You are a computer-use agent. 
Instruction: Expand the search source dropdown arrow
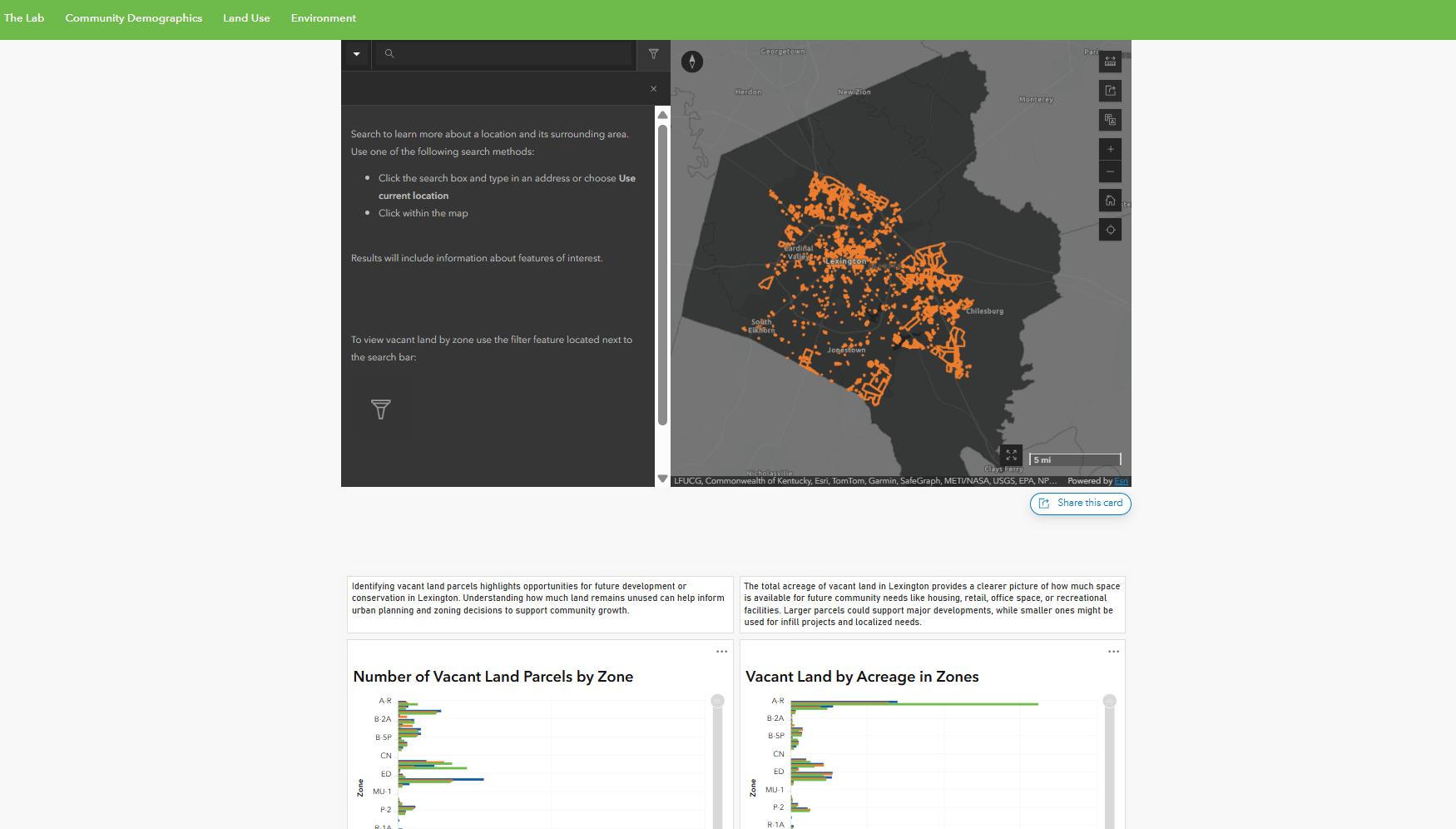pos(356,54)
